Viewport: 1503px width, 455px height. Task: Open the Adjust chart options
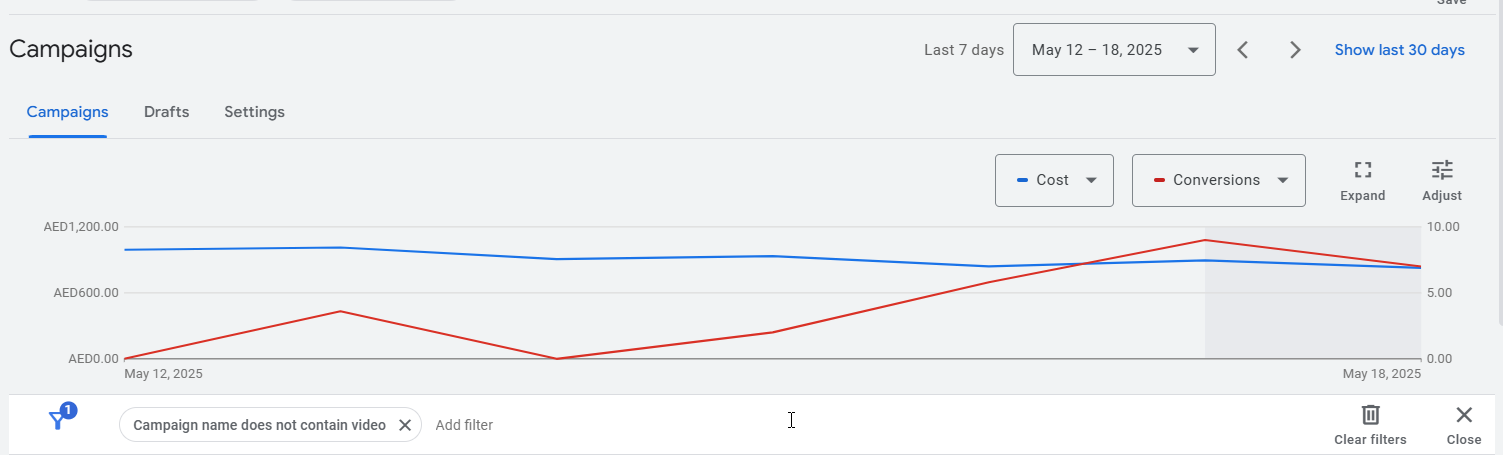[1441, 181]
